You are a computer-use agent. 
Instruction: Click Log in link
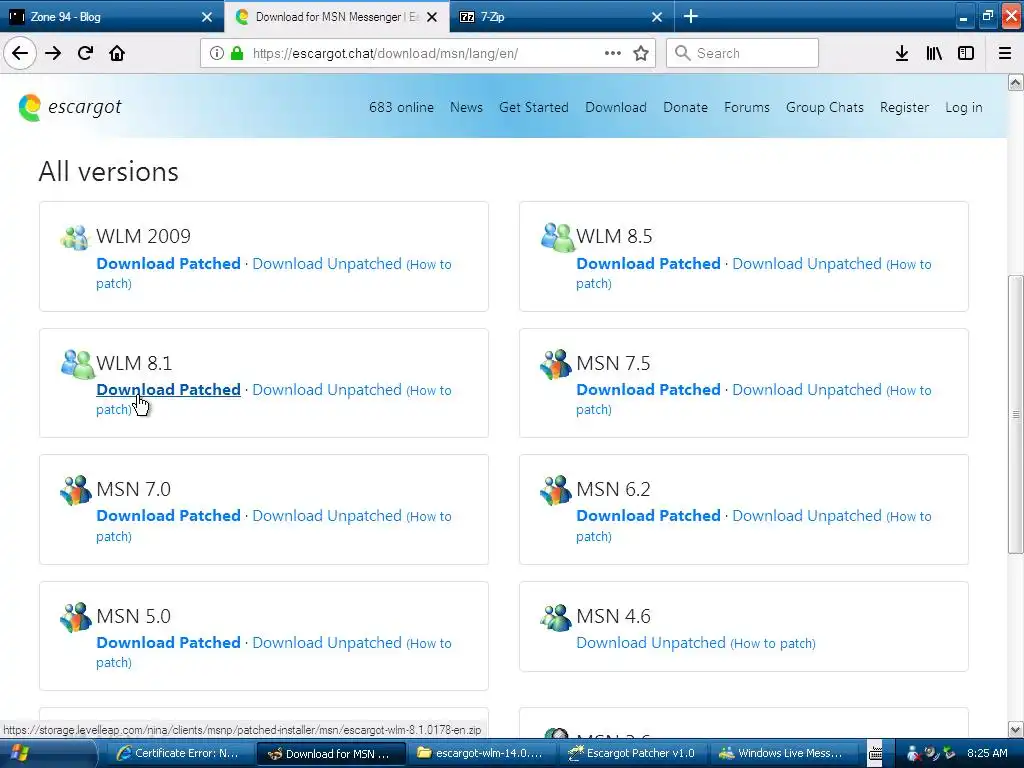point(963,107)
